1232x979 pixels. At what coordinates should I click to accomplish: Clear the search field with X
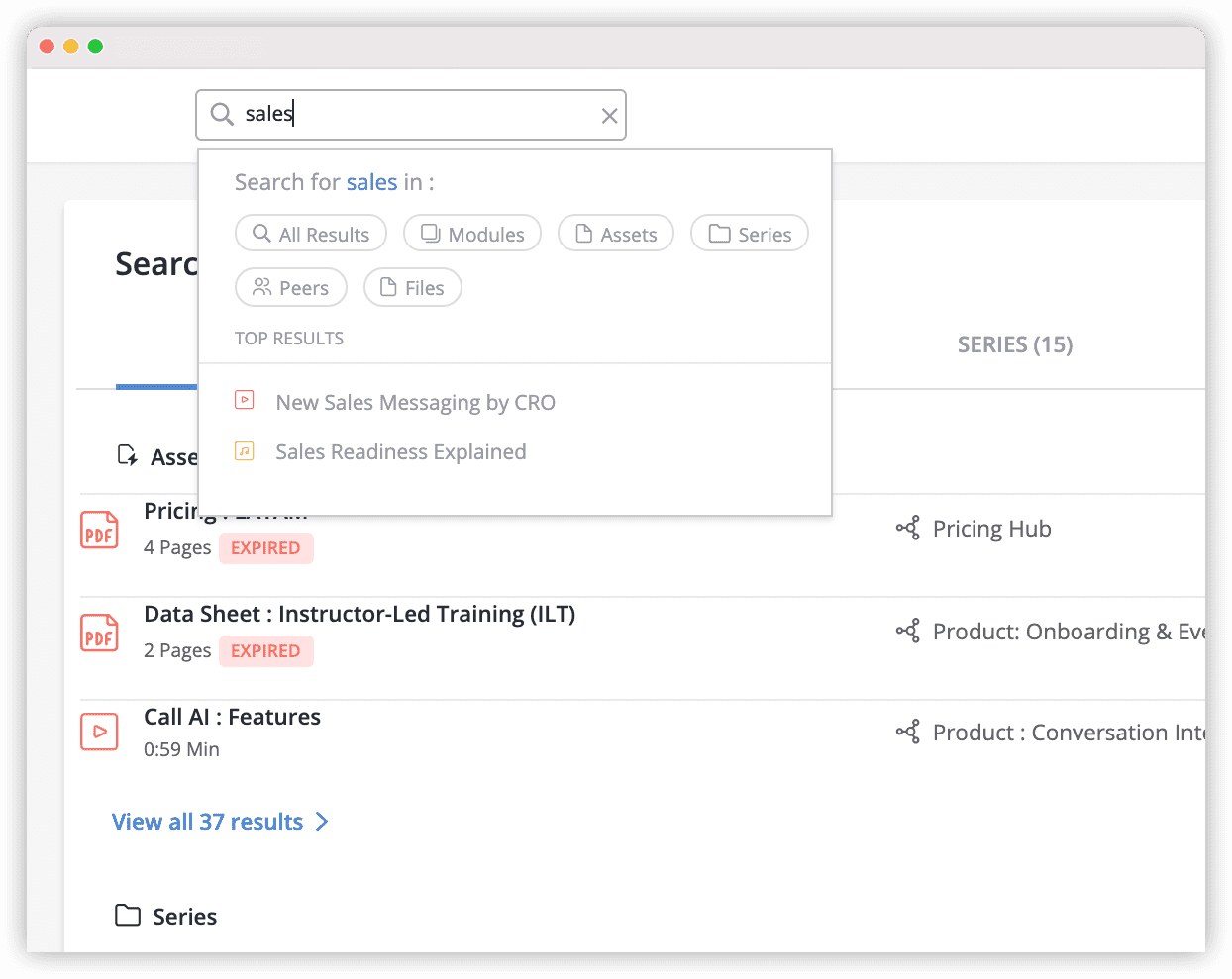point(610,116)
